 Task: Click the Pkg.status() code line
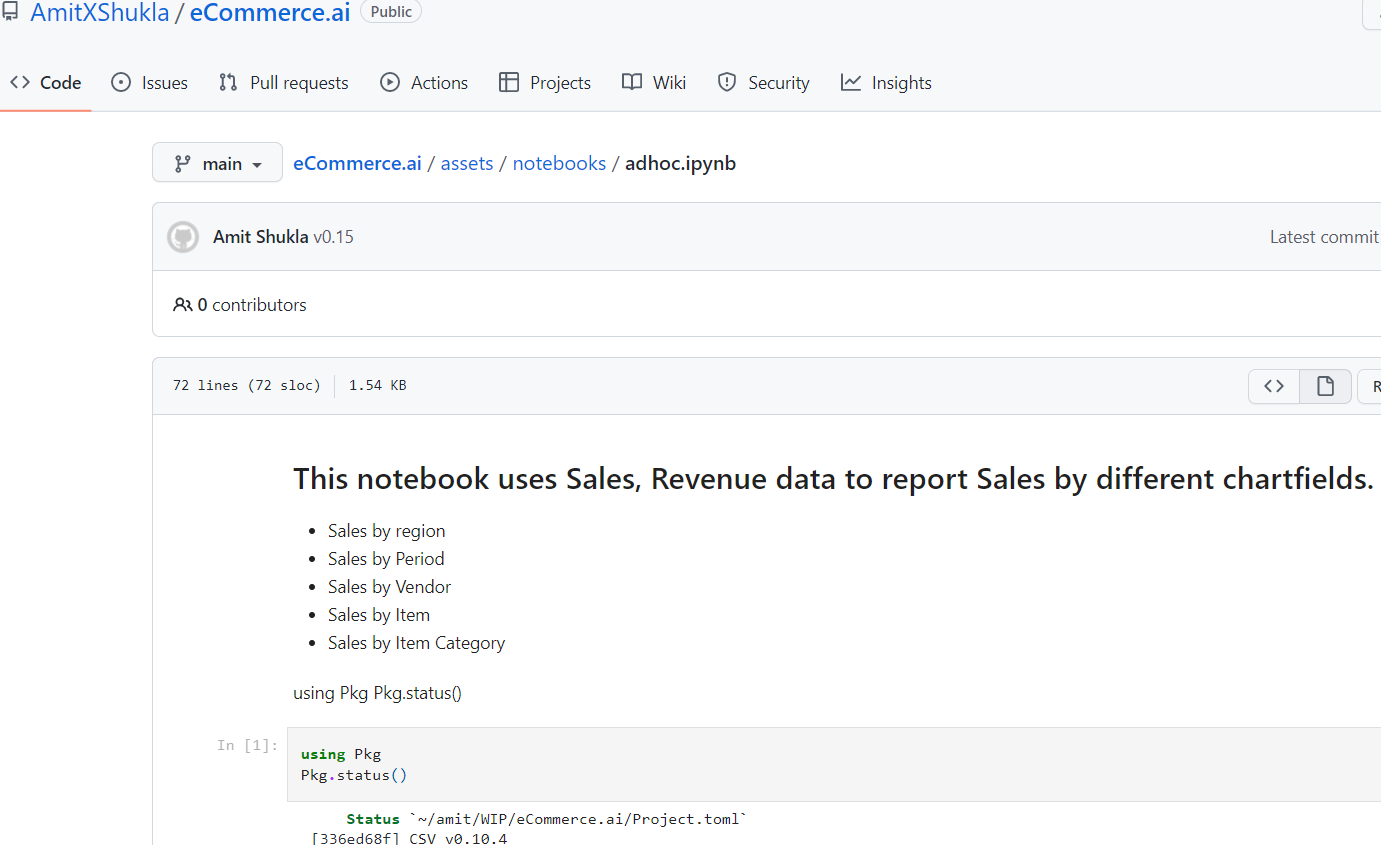354,775
